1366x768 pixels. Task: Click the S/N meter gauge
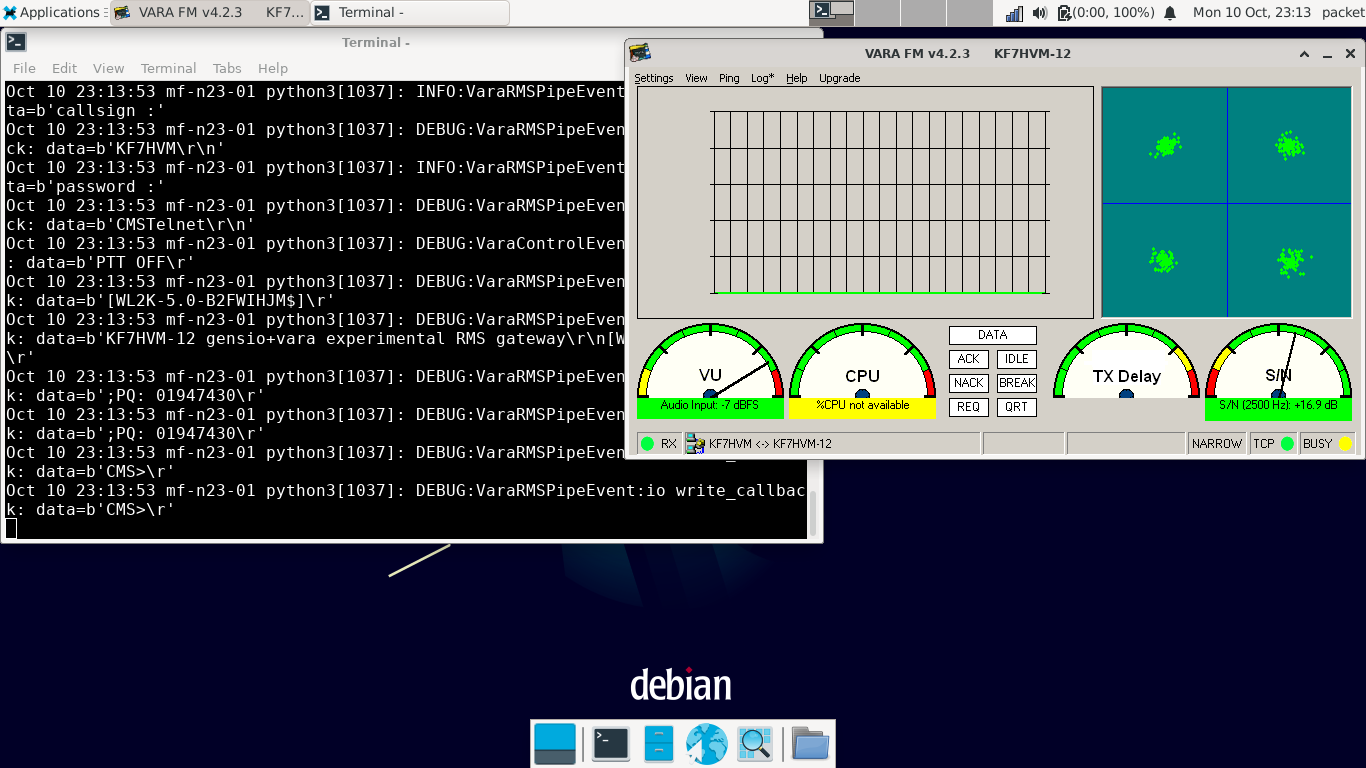coord(1278,360)
